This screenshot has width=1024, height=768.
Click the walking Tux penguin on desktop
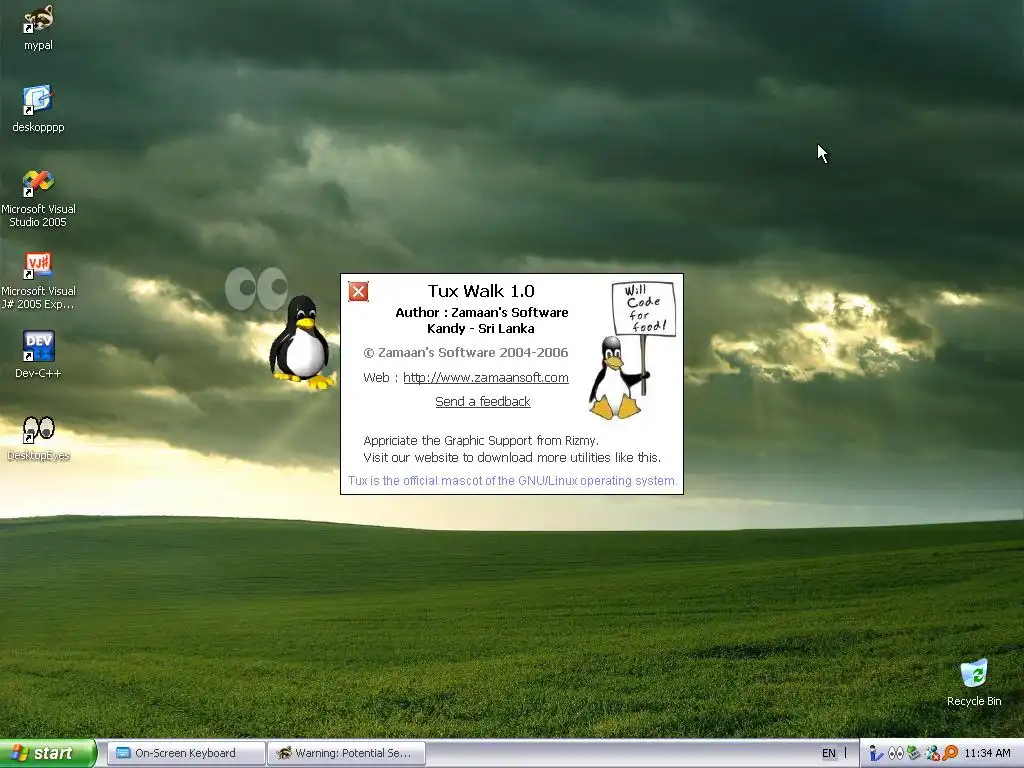(302, 343)
